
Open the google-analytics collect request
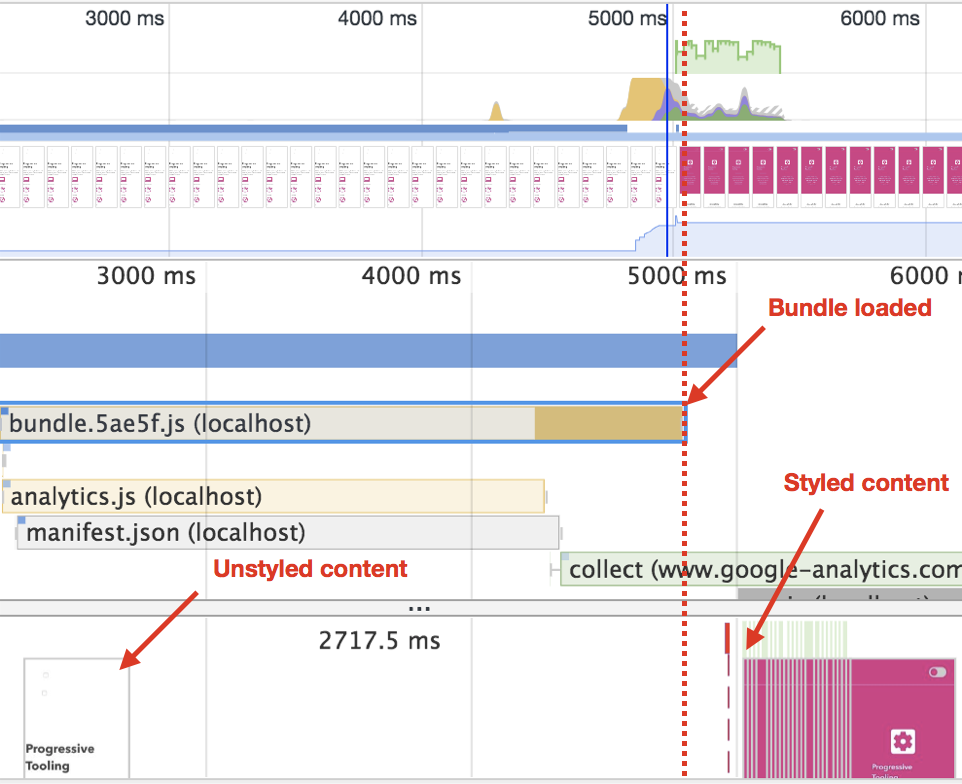pyautogui.click(x=760, y=569)
